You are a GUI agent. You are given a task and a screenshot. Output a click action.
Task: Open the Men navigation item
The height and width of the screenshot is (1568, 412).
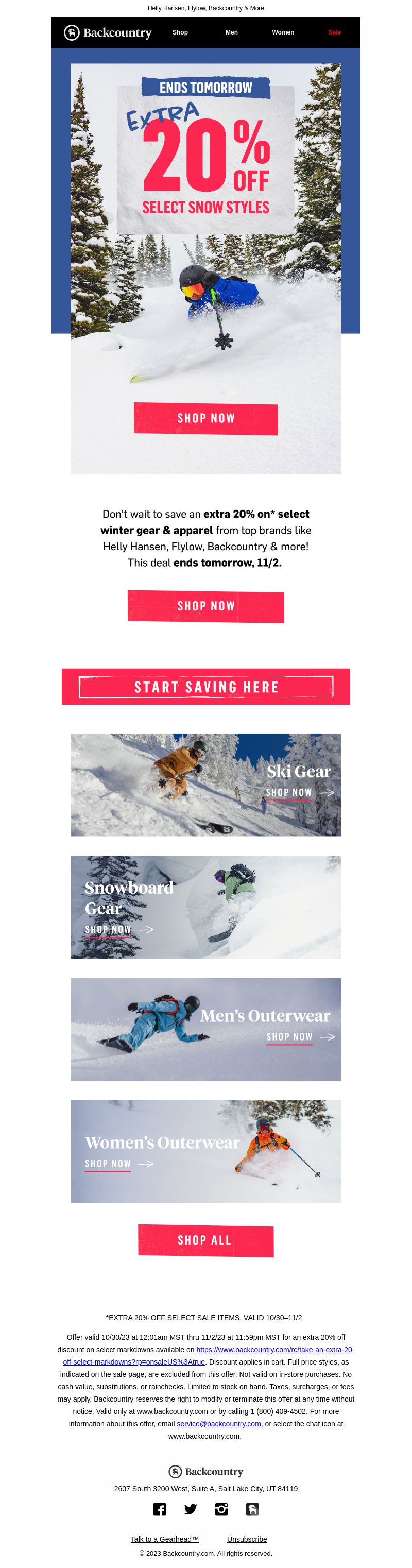(231, 32)
